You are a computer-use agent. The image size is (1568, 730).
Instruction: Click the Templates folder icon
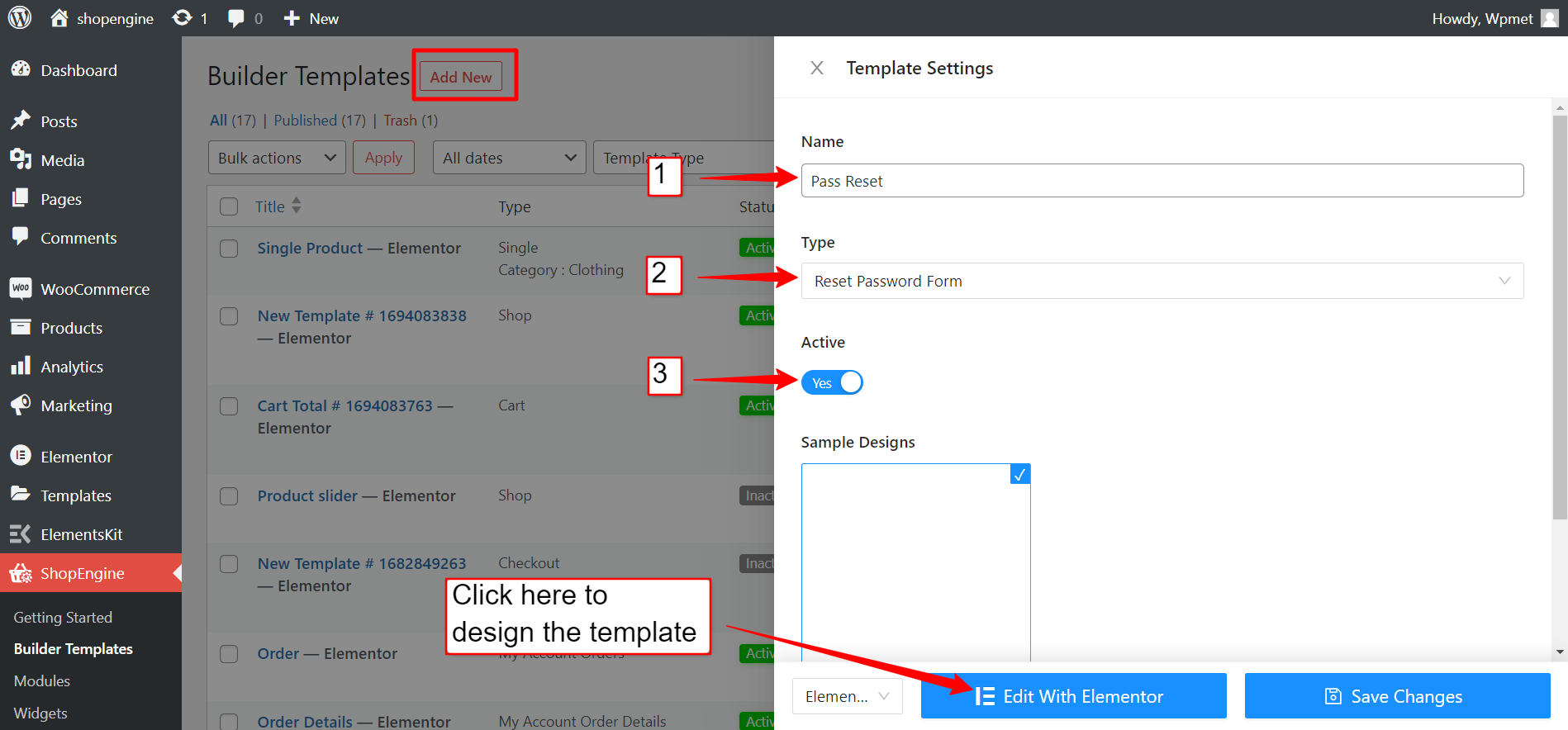pyautogui.click(x=21, y=494)
